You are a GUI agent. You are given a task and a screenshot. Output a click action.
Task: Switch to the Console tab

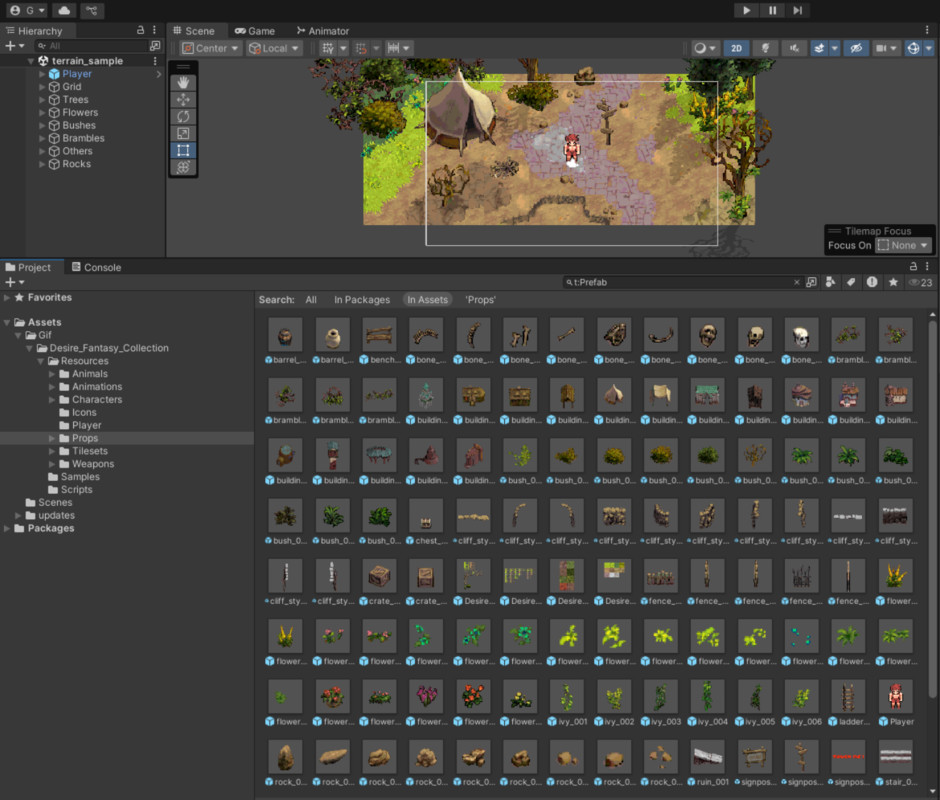point(97,267)
